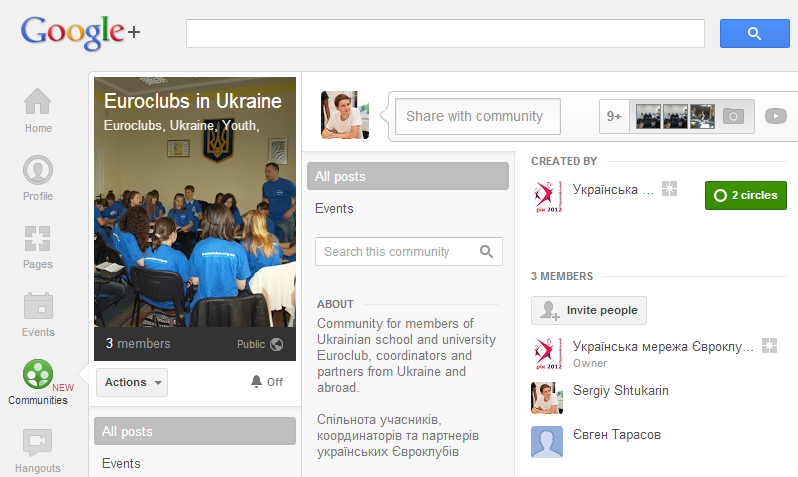Open Sergiy Shtukarin's profile name
This screenshot has width=798, height=477.
coord(620,390)
